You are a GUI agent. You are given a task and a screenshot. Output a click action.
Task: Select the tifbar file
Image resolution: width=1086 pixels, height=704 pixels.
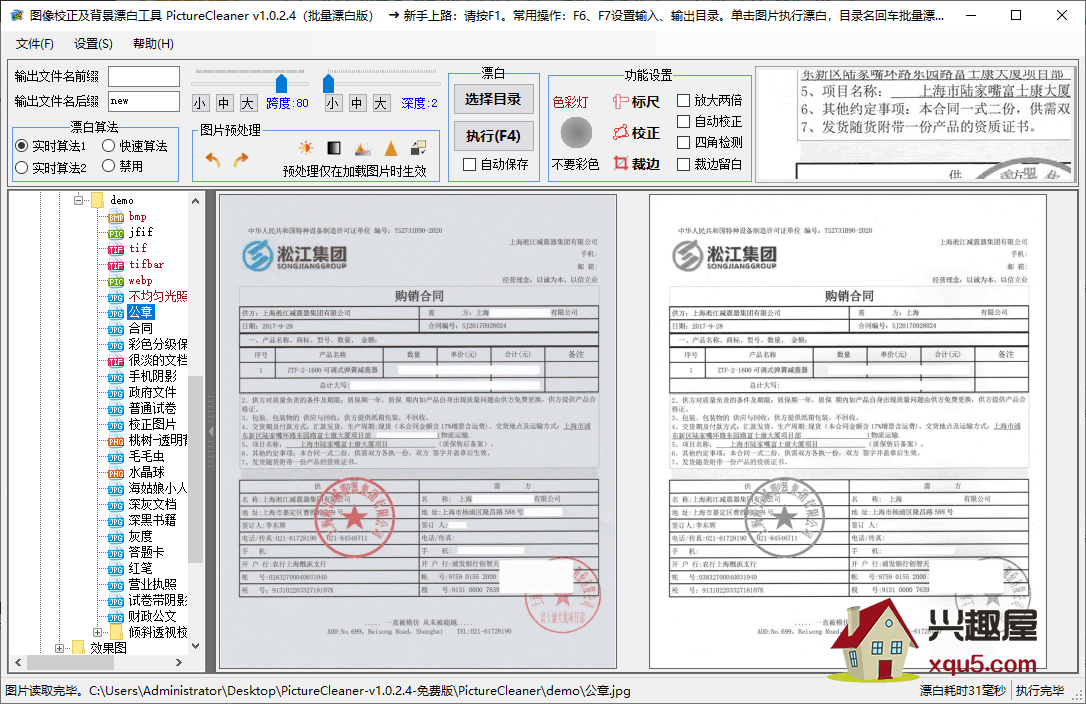(x=146, y=264)
